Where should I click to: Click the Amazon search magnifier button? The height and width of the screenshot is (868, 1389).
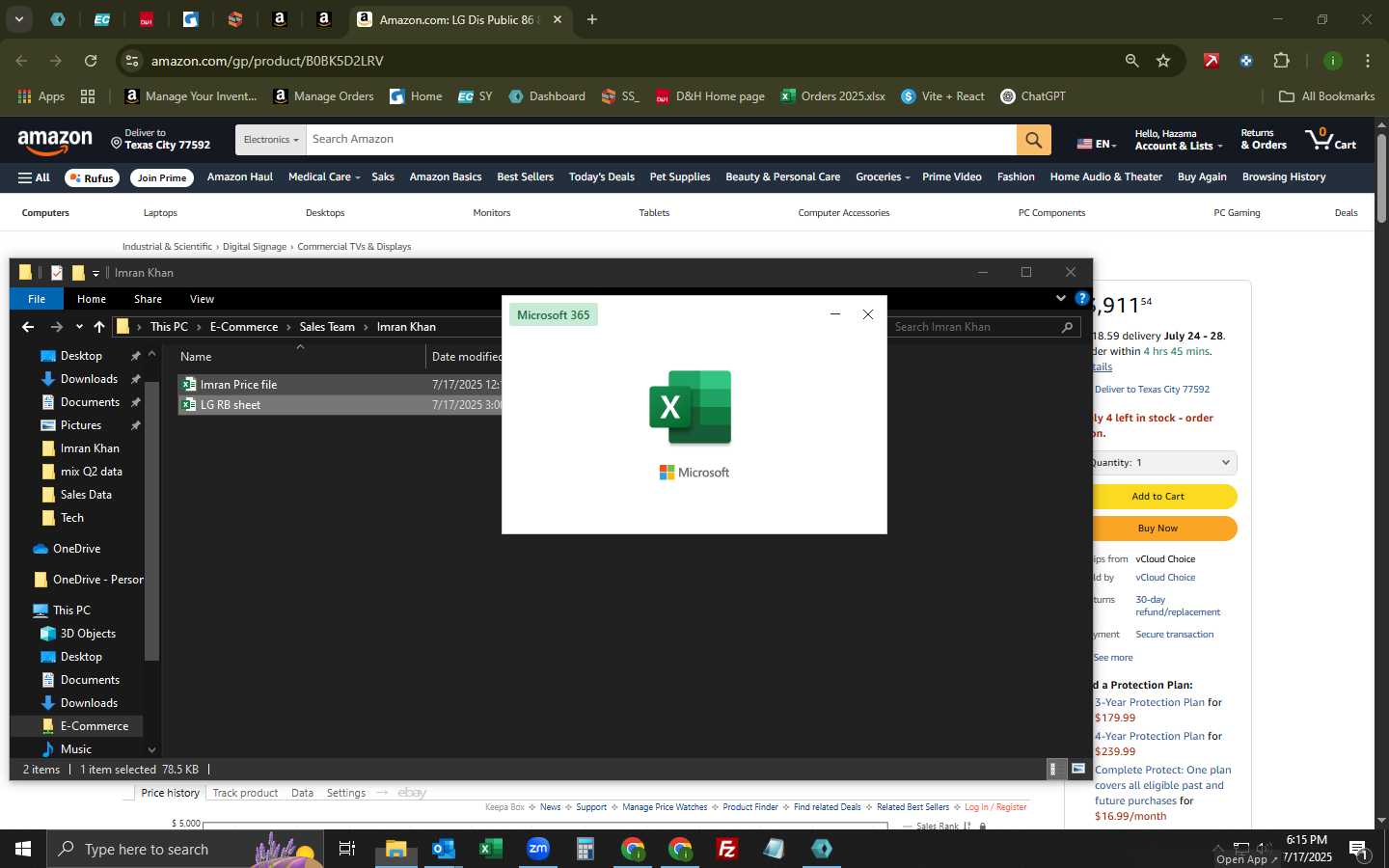pos(1033,140)
